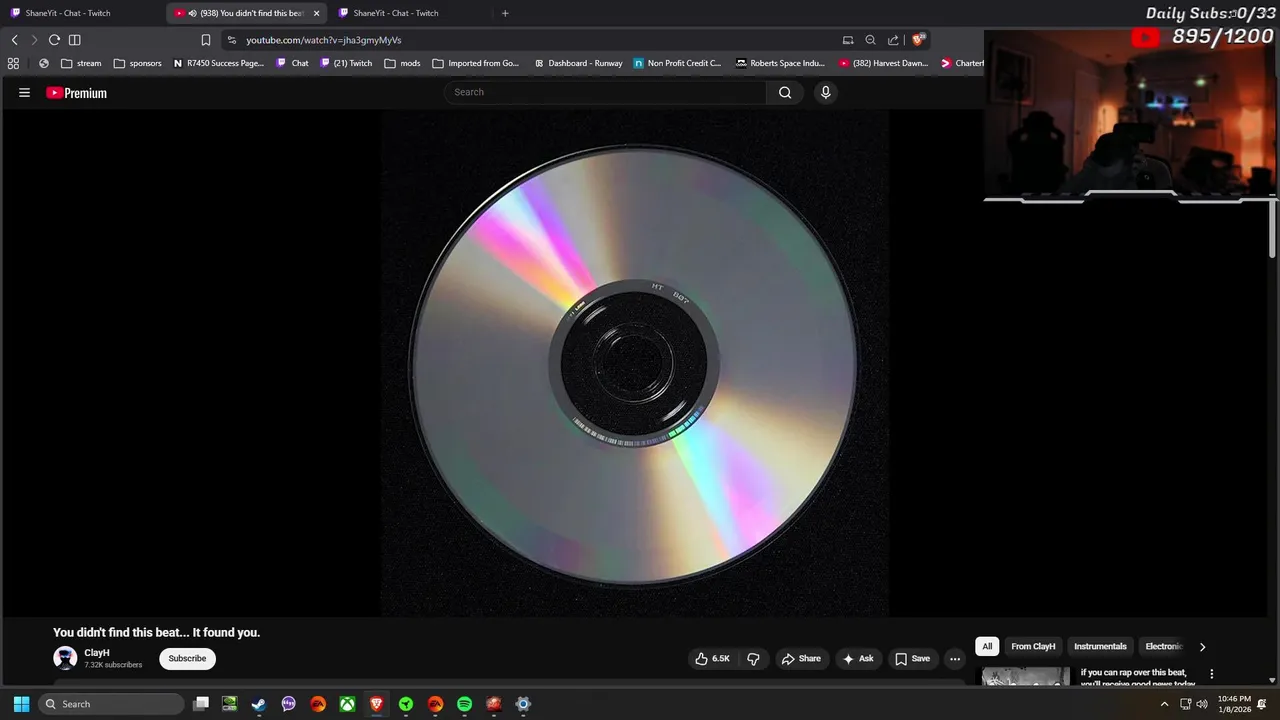Open Non Profit Credit C... bookmark
Image resolution: width=1280 pixels, height=720 pixels.
[x=677, y=63]
